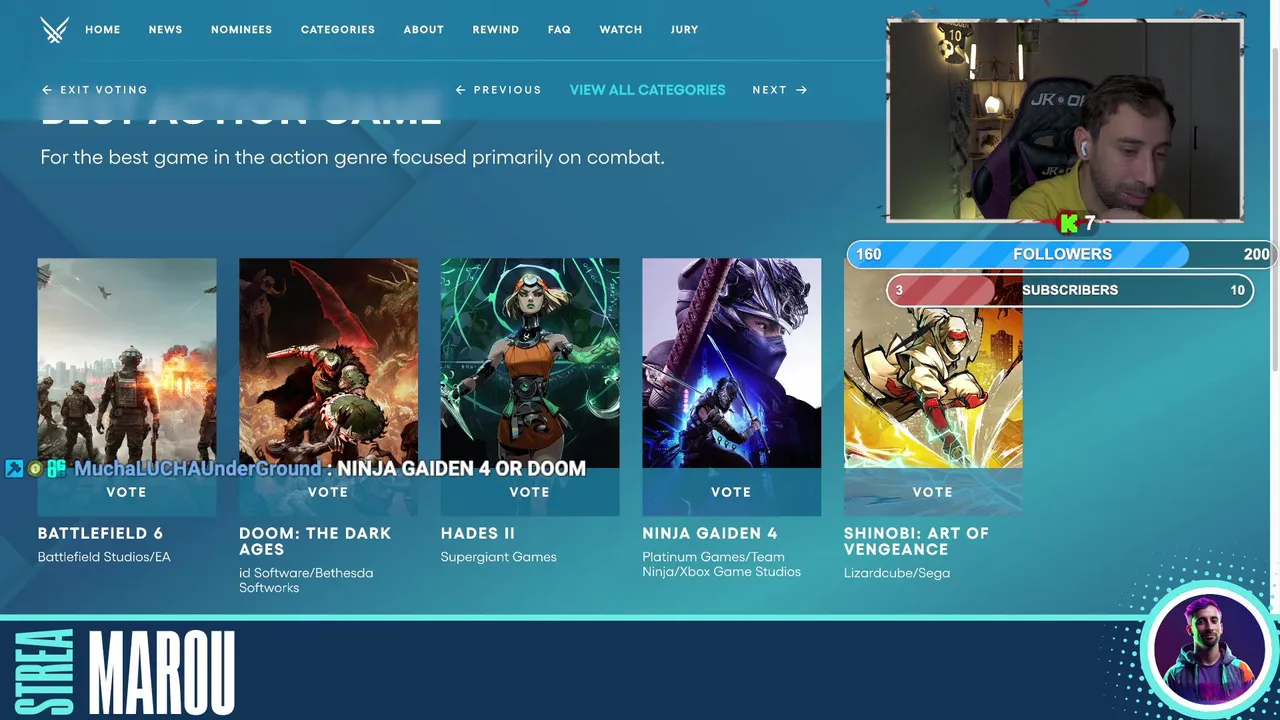Click the NINJA GAIDEN 4 title text

click(710, 533)
